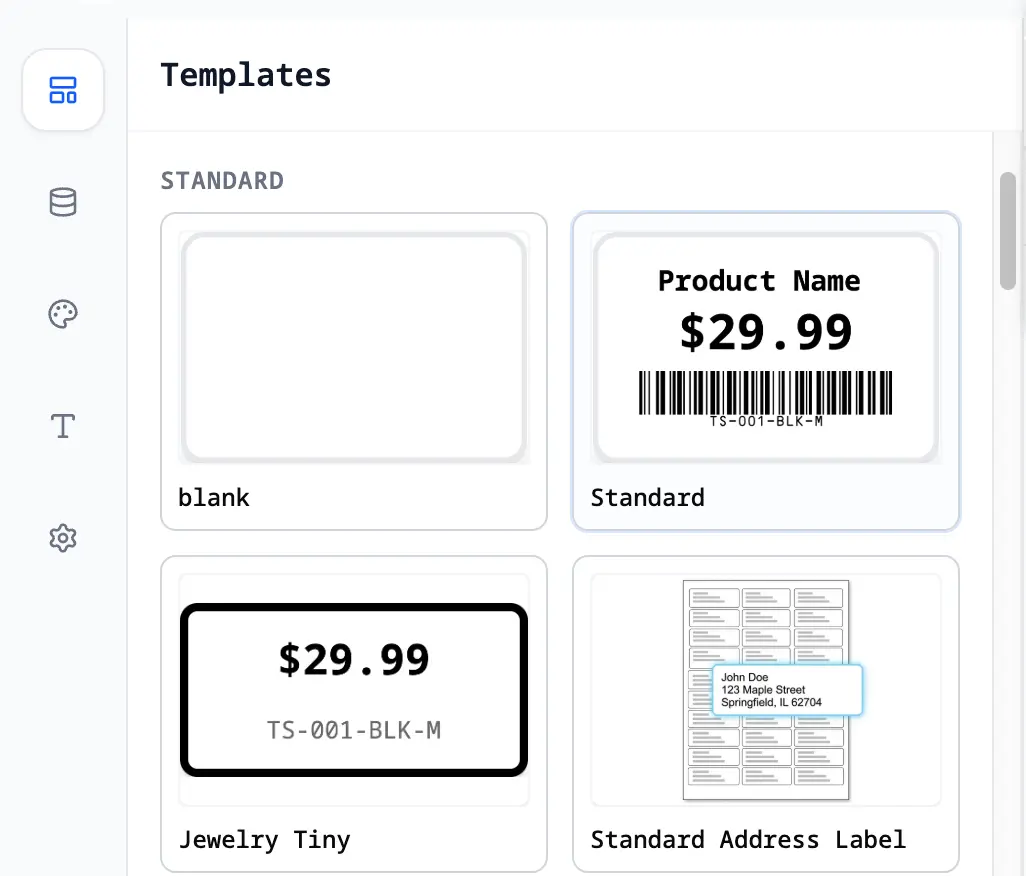
Task: Click the "Standard" template caption
Action: 647,497
